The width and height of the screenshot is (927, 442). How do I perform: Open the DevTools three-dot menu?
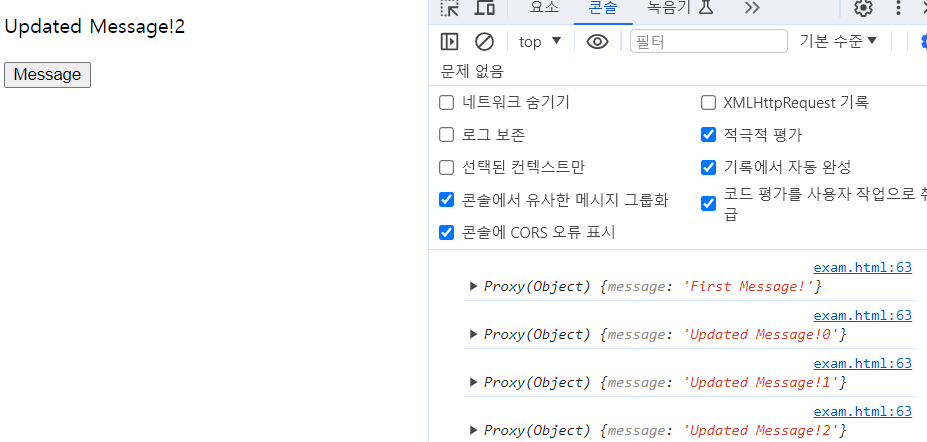(898, 8)
